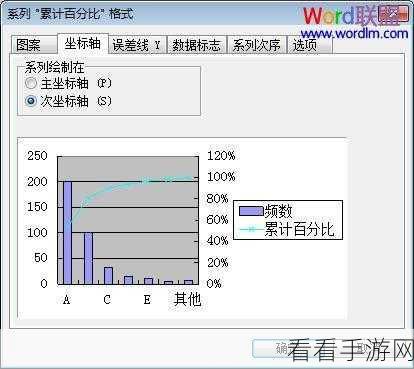
Task: Choose the 主坐标轴 (P) radio button
Action: pos(68,83)
